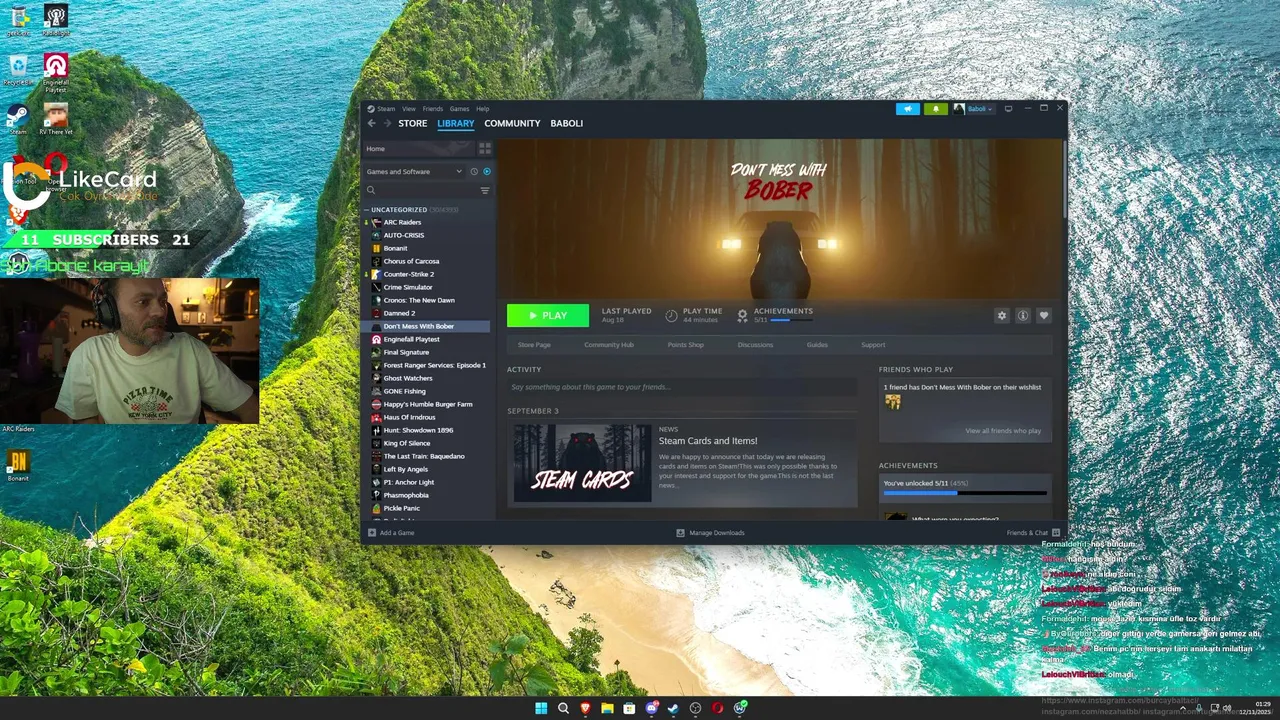Open the Guides link
Screen dimensions: 1280x720
pos(817,345)
